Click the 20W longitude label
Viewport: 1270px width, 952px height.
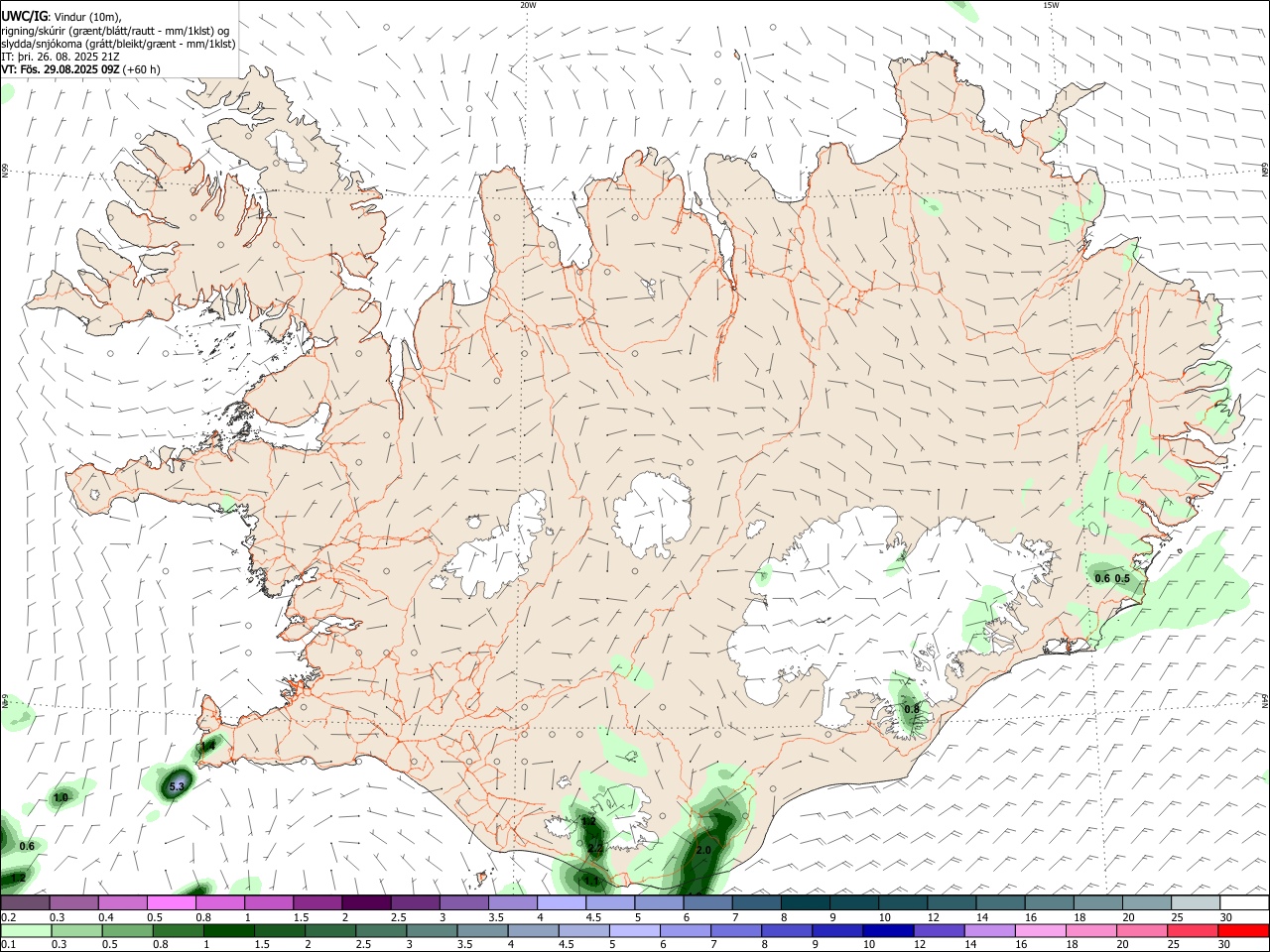click(x=528, y=5)
